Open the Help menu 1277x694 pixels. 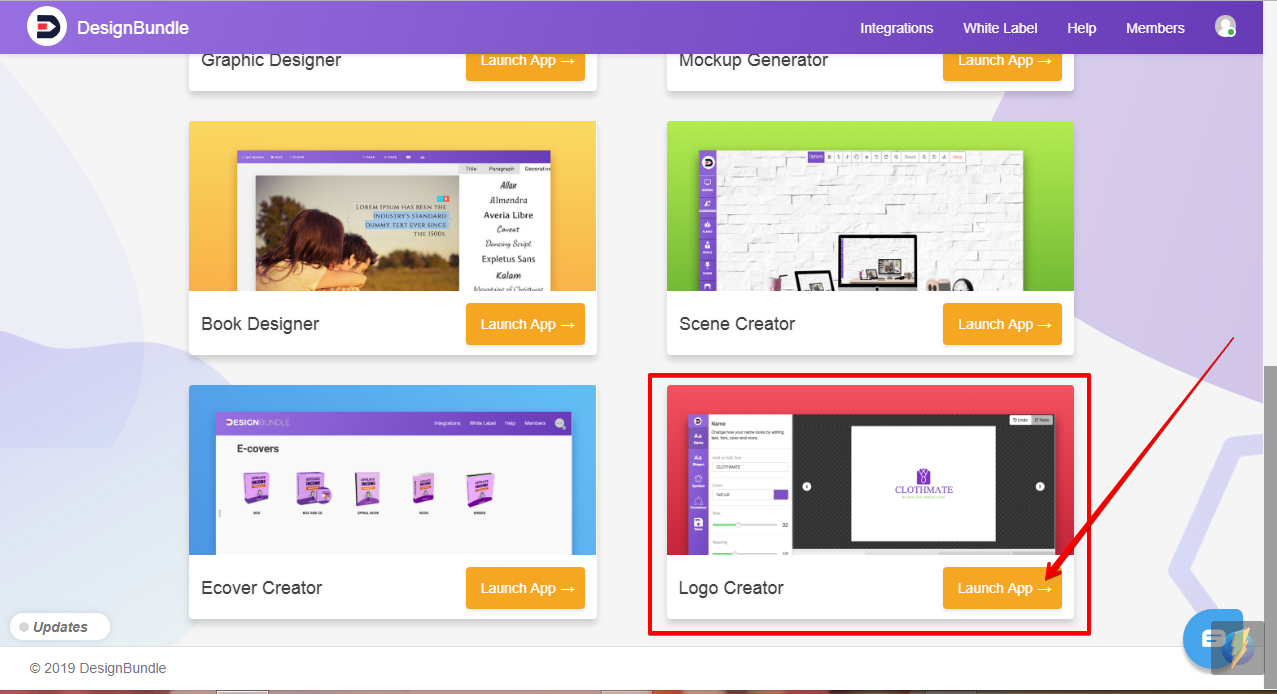point(1081,28)
